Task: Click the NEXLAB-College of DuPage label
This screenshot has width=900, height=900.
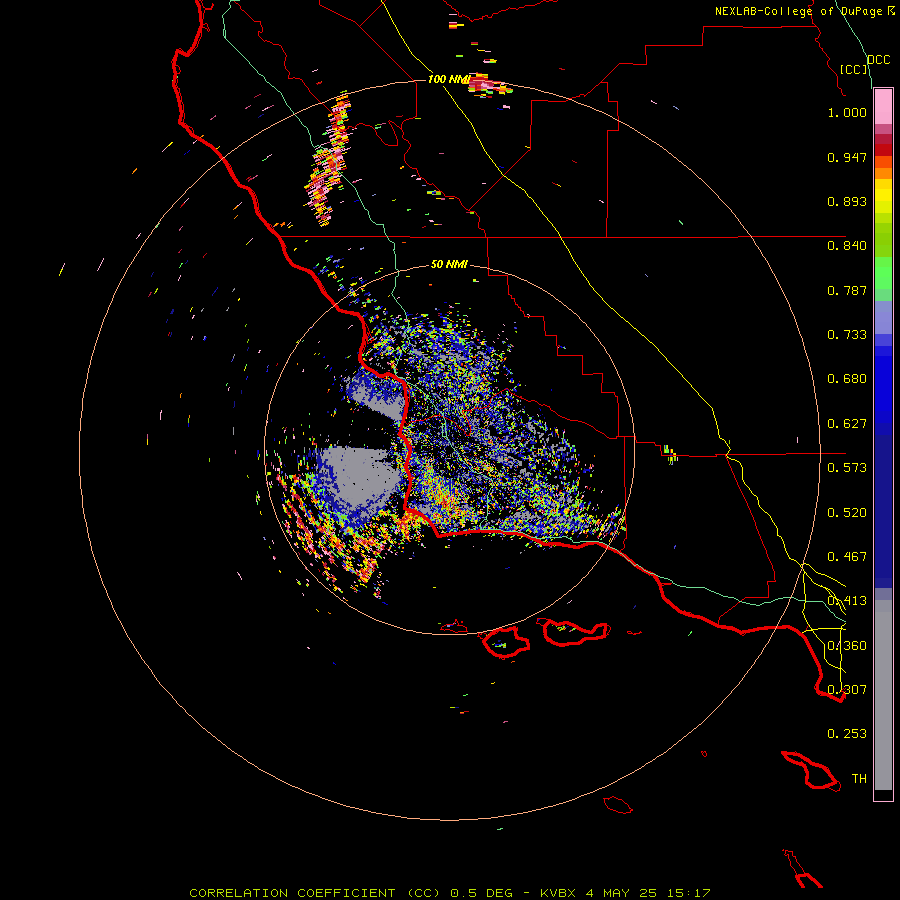Action: pos(798,11)
